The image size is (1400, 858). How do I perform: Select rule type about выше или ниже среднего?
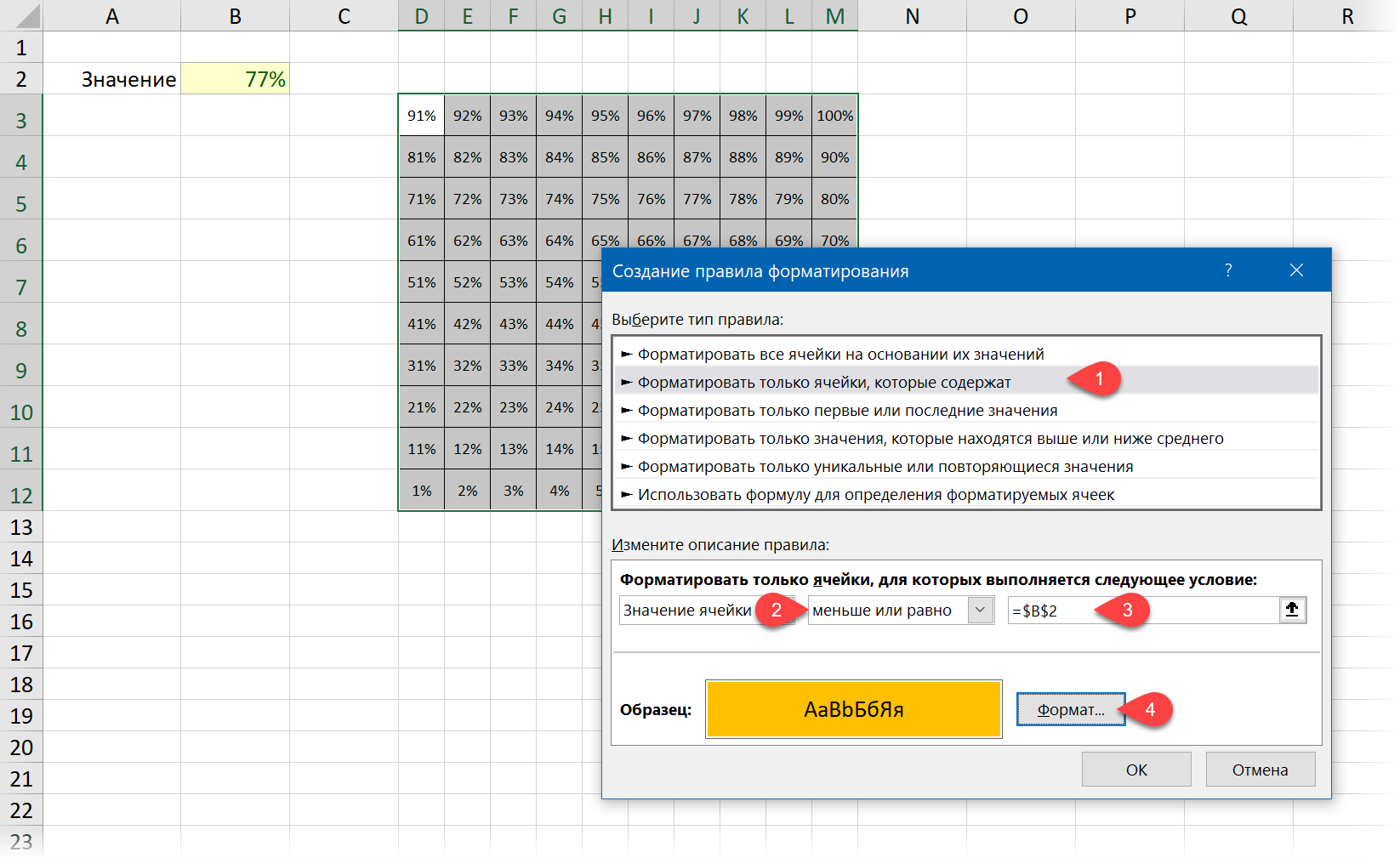[x=966, y=438]
